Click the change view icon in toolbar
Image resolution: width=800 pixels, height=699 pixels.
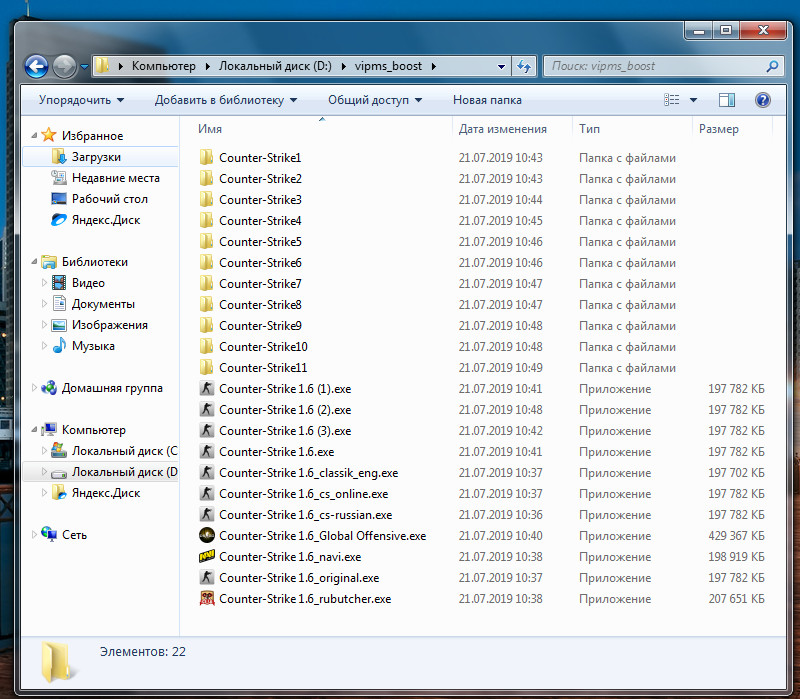[x=671, y=100]
